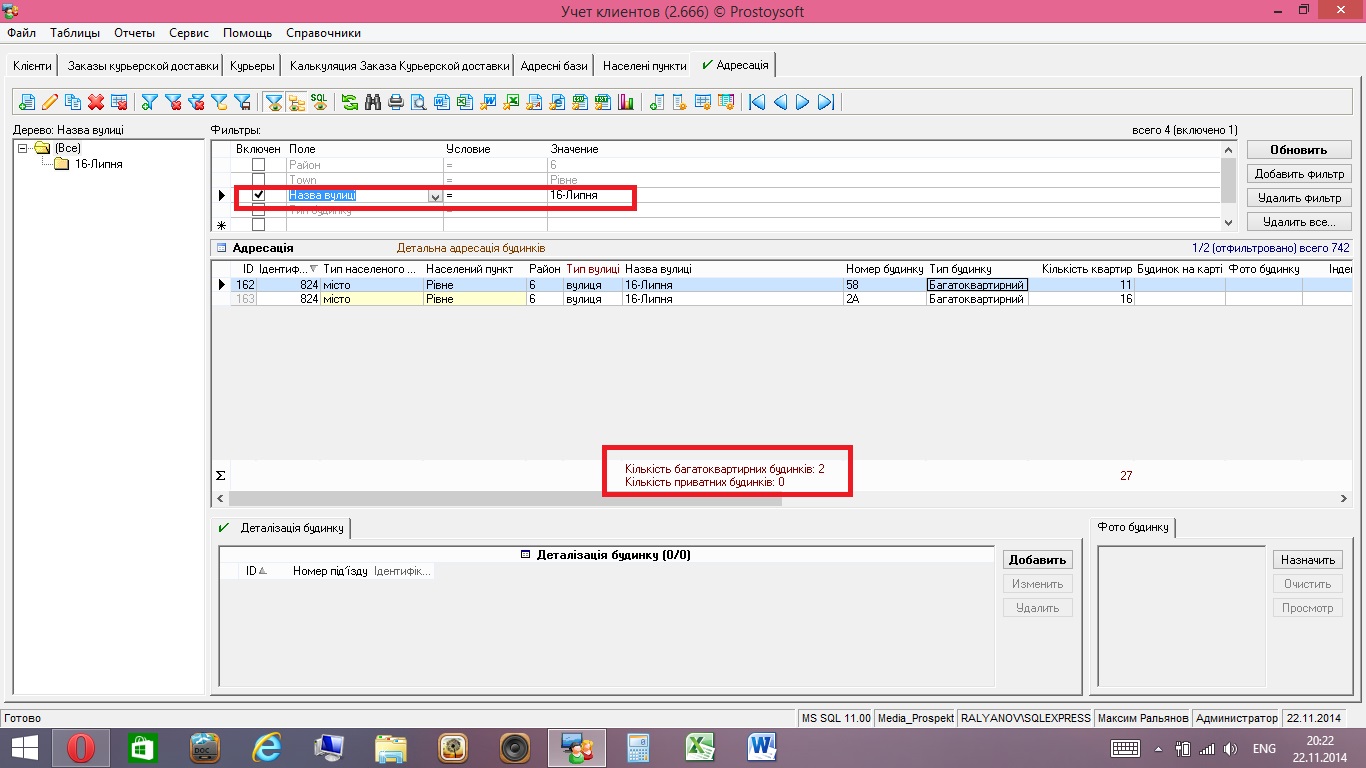Enable the Район filter checkbox
The width and height of the screenshot is (1366, 768).
click(x=258, y=165)
